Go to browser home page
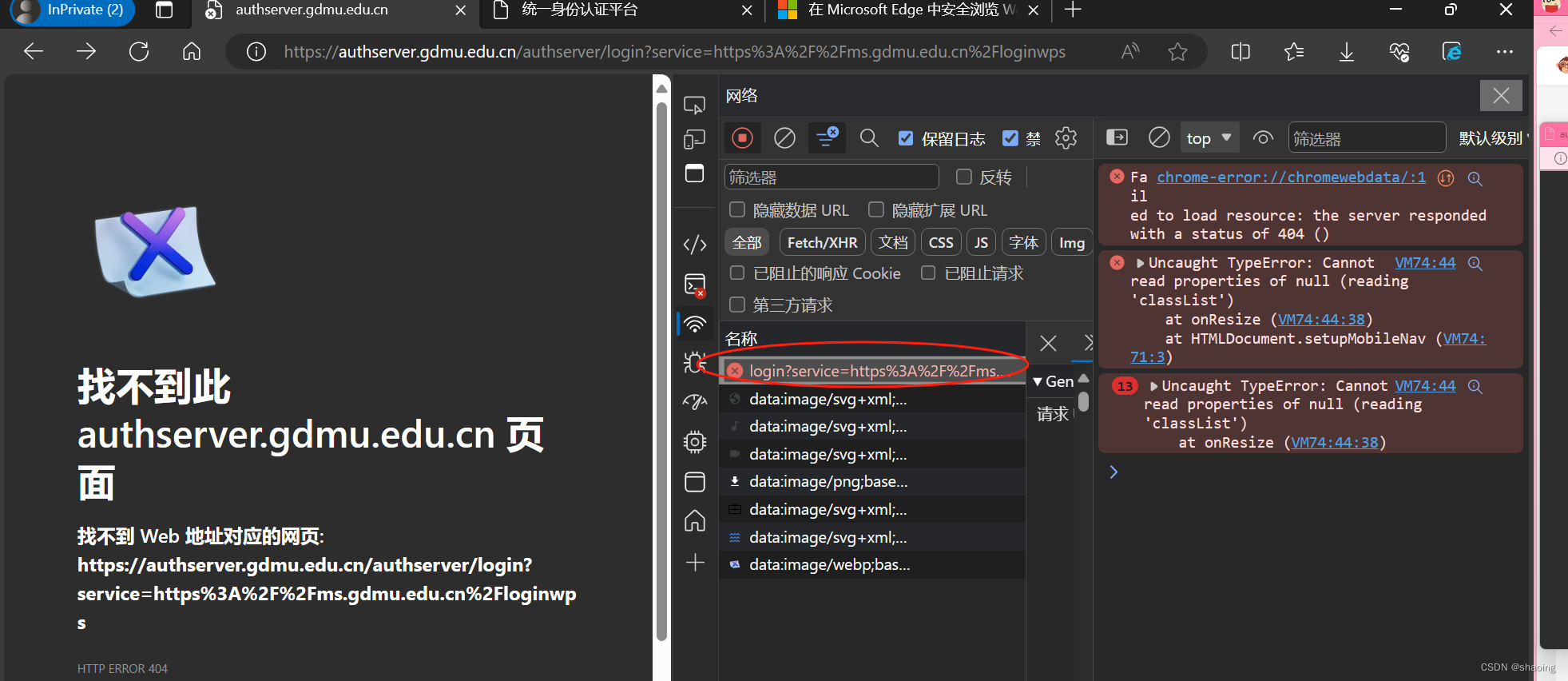This screenshot has width=1568, height=681. click(192, 52)
